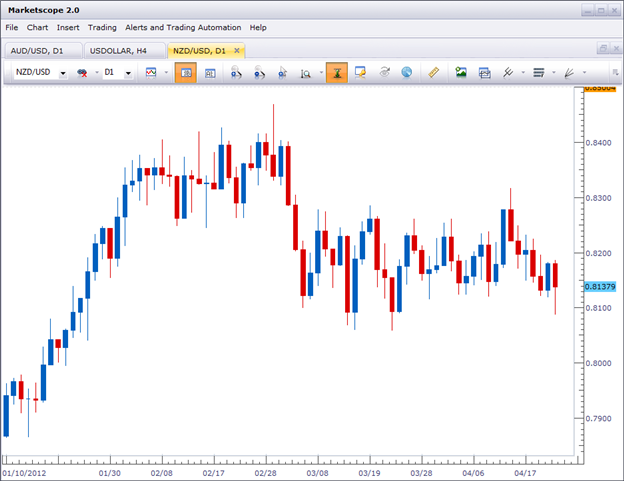Click the 04/06 date axis label
The image size is (624, 481).
pos(473,473)
